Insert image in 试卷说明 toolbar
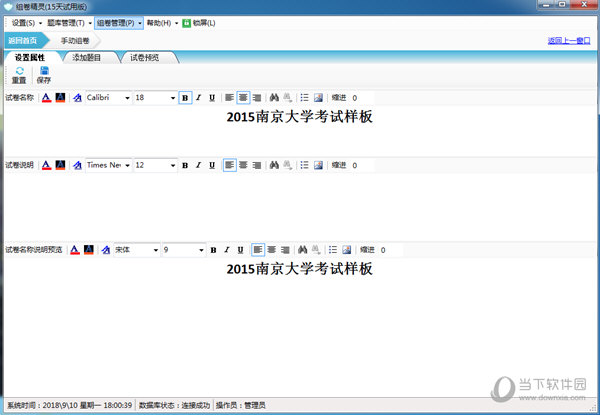 click(x=318, y=165)
